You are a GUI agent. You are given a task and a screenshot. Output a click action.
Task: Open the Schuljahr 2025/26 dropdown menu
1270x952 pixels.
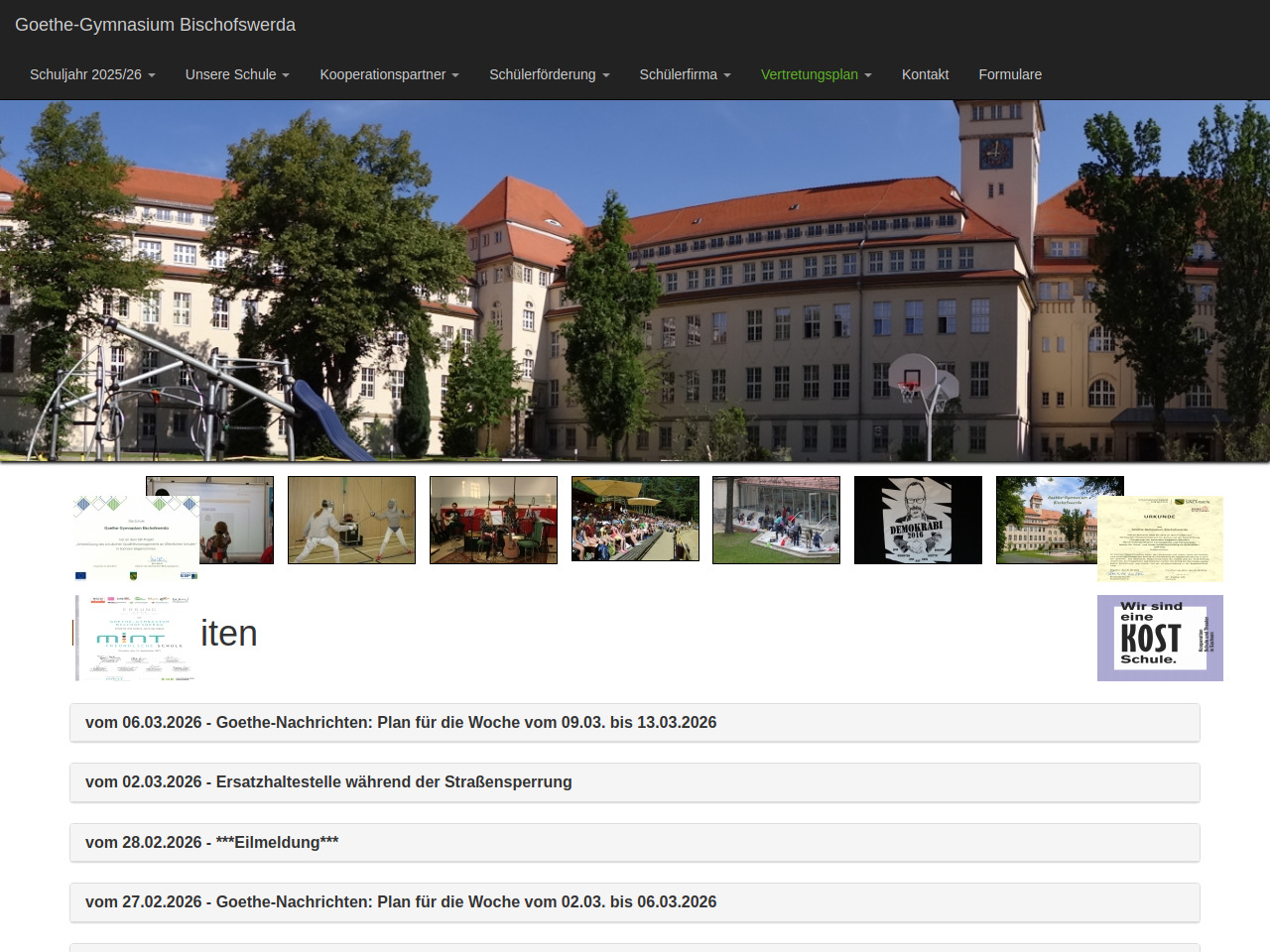(x=92, y=74)
